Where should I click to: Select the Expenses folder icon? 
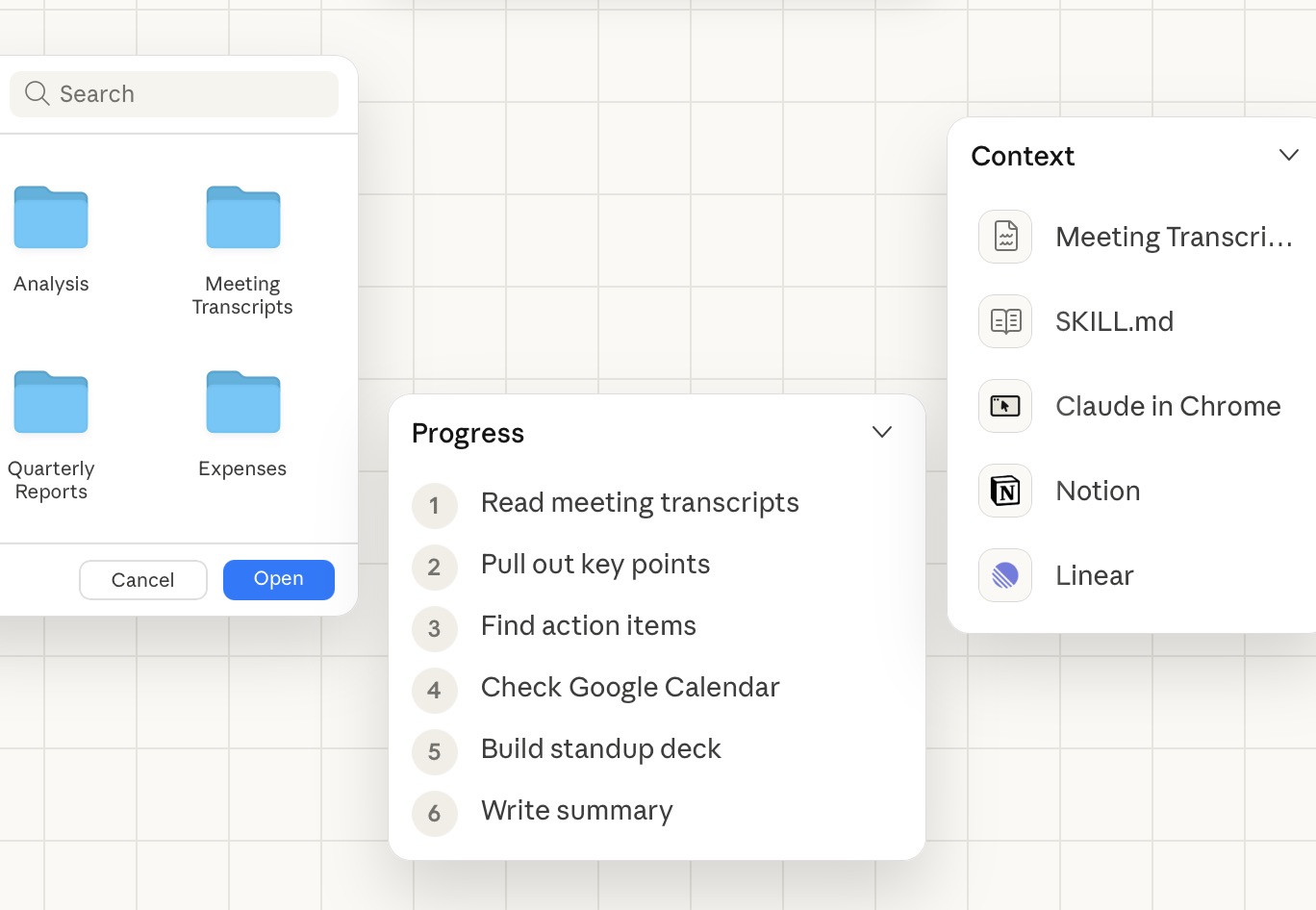point(243,403)
